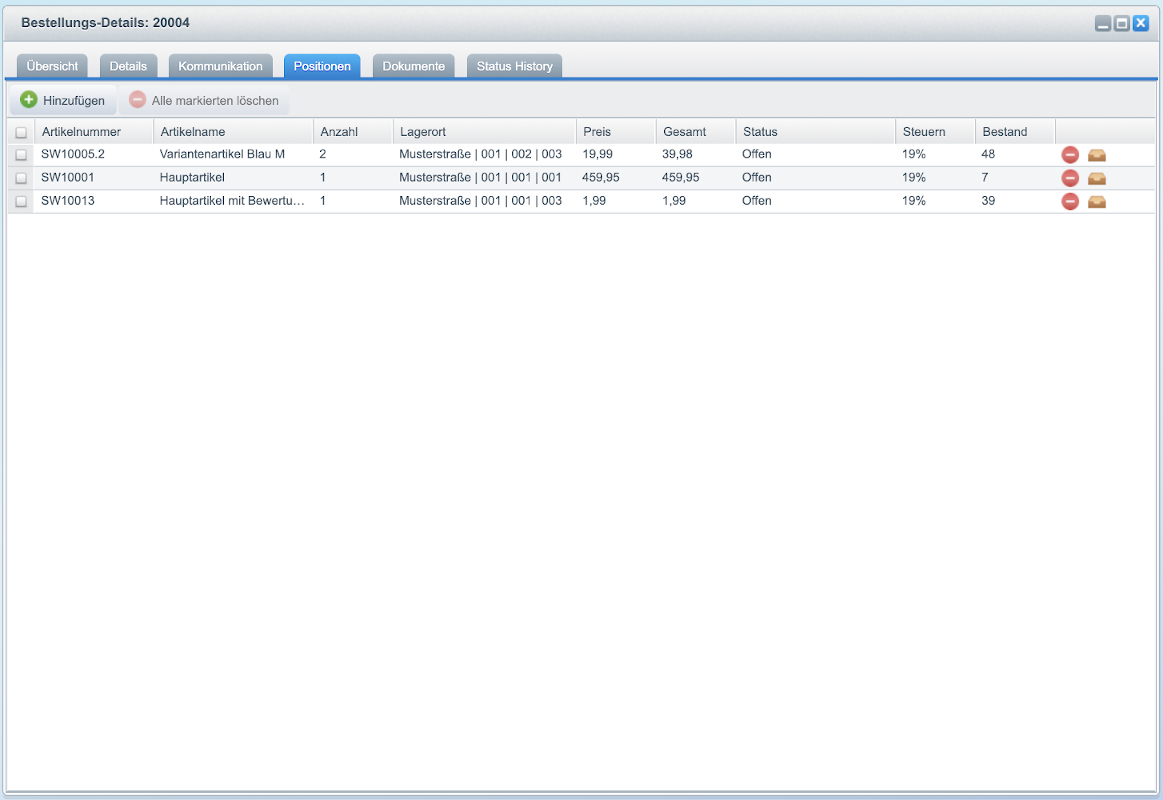Click the Hinzufügen button
Image resolution: width=1163 pixels, height=800 pixels.
coord(63,100)
